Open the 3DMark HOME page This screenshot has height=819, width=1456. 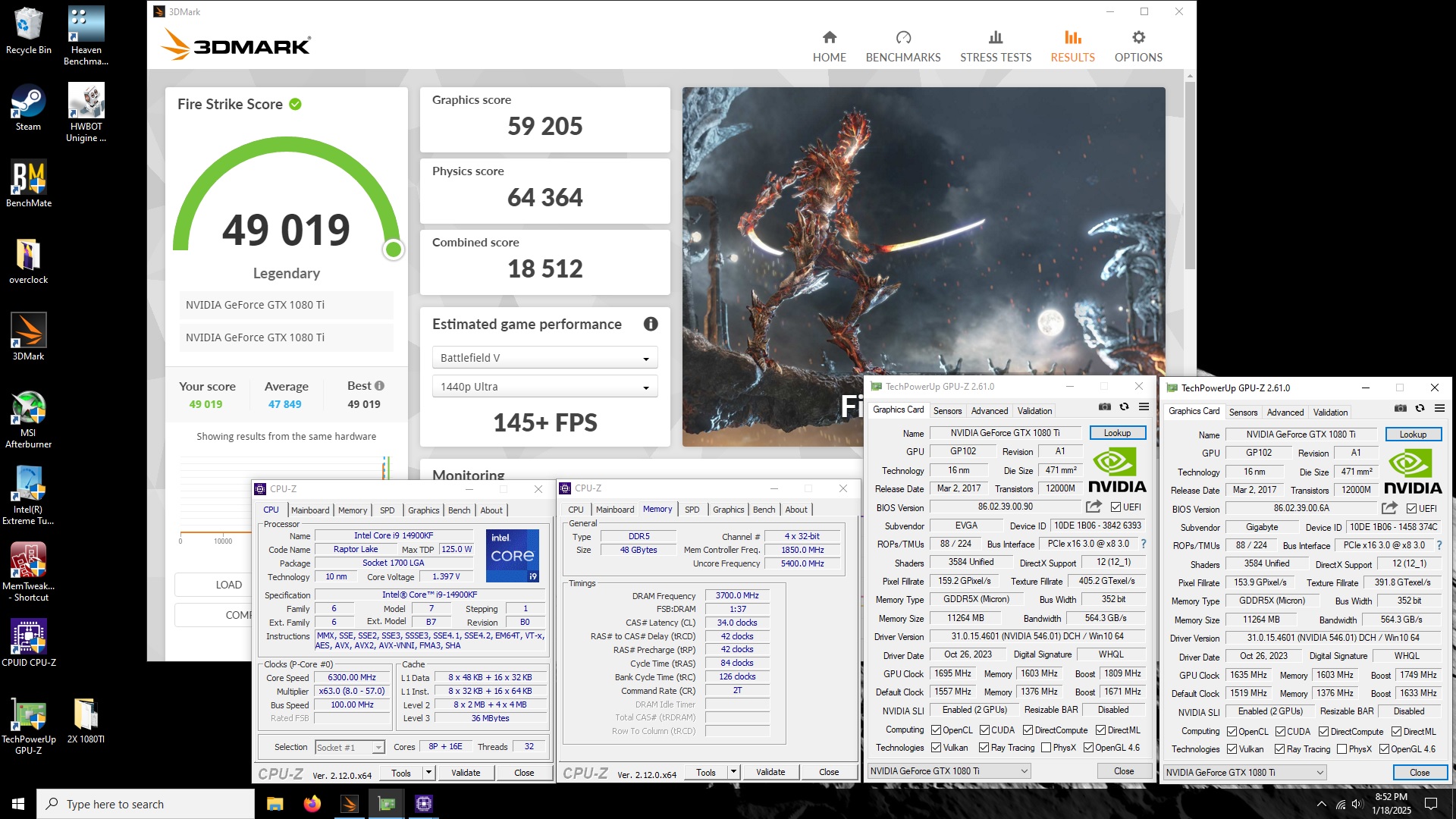point(829,47)
